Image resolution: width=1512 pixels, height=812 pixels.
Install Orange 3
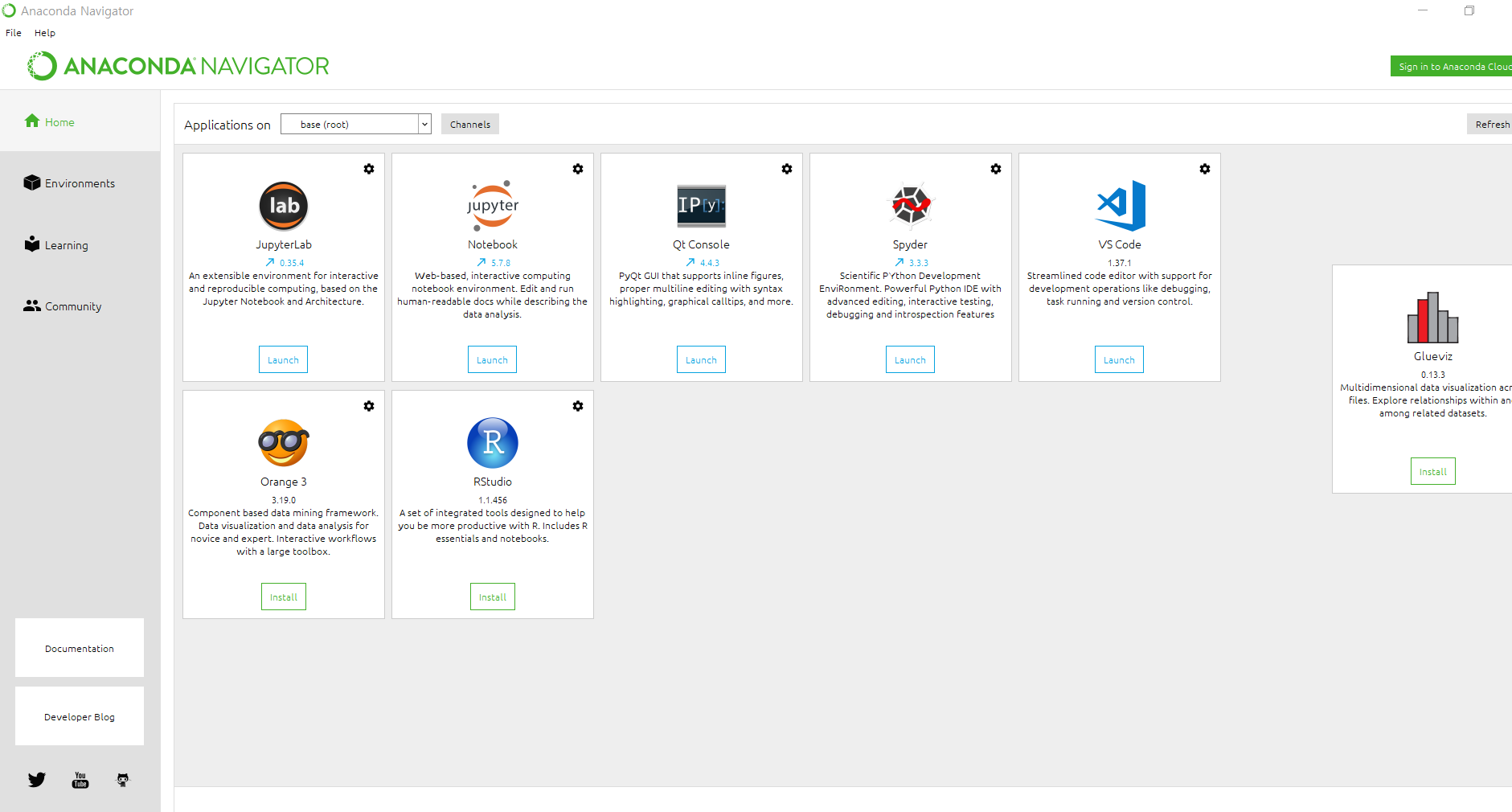pyautogui.click(x=284, y=597)
